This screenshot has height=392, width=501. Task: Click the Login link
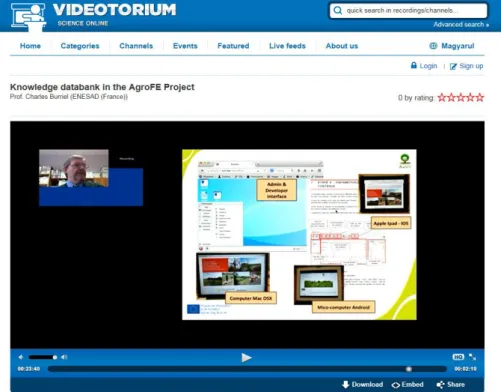click(428, 66)
